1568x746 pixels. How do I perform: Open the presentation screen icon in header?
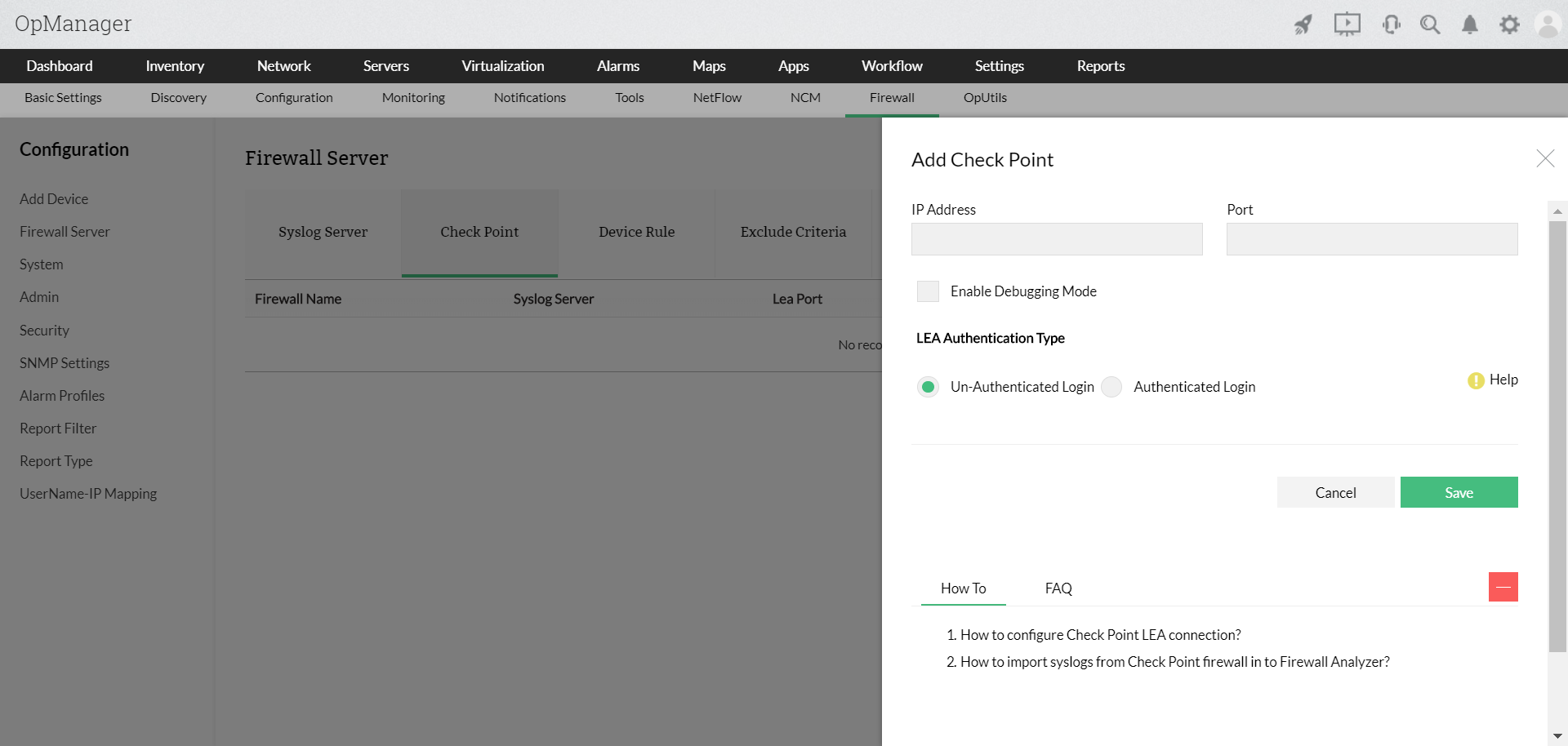[1347, 24]
